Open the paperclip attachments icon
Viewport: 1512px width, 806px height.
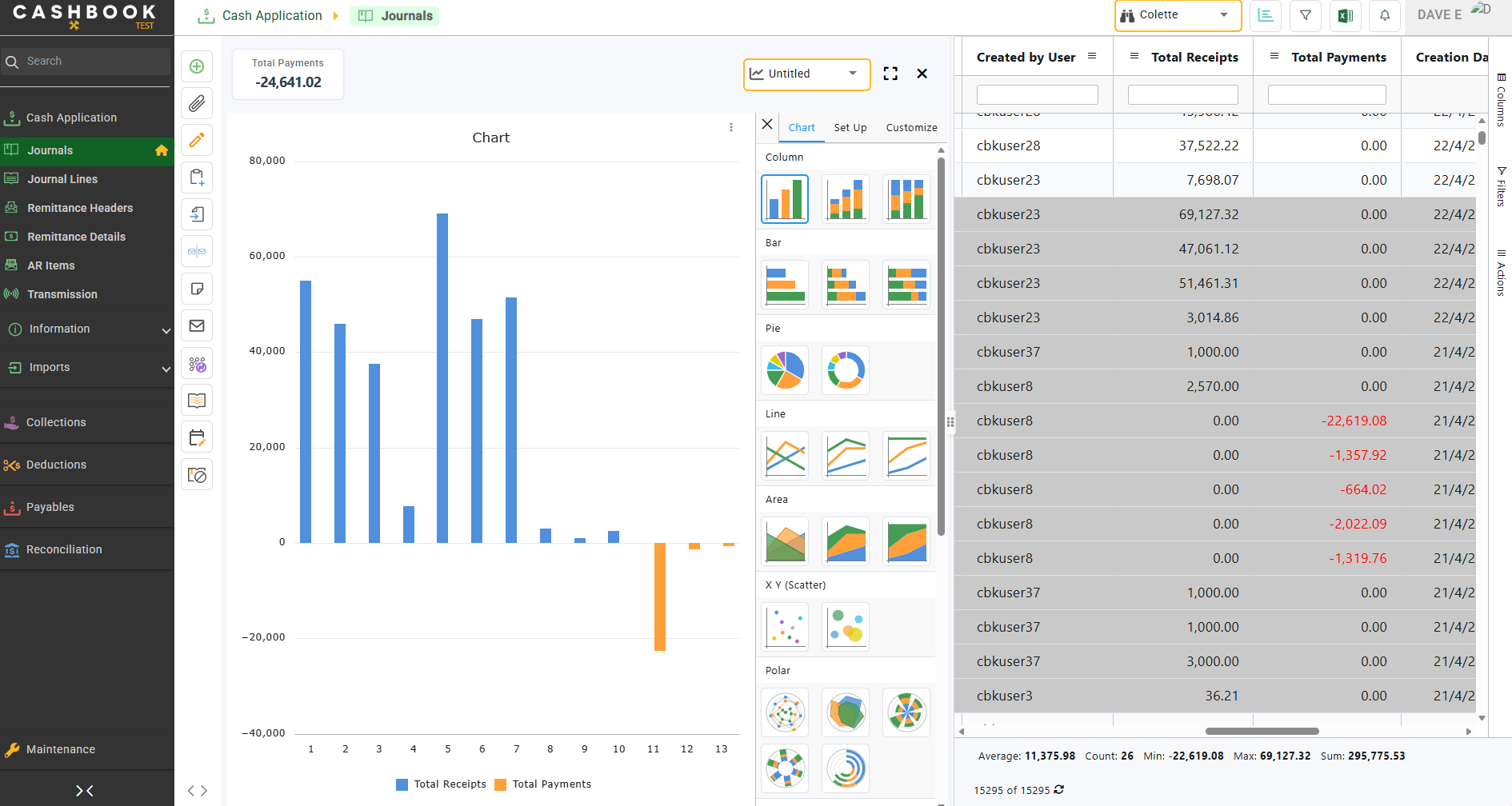(197, 103)
